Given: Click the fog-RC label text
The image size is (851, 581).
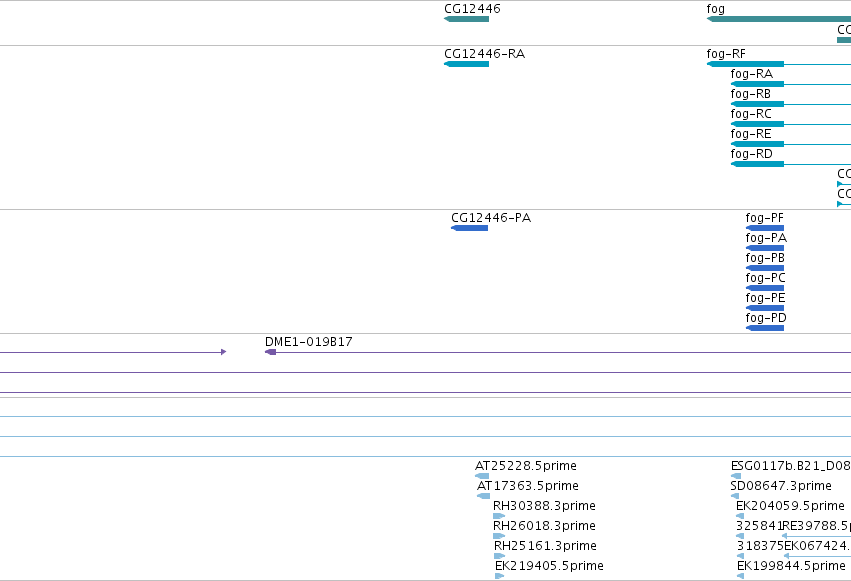Looking at the screenshot, I should tap(751, 114).
